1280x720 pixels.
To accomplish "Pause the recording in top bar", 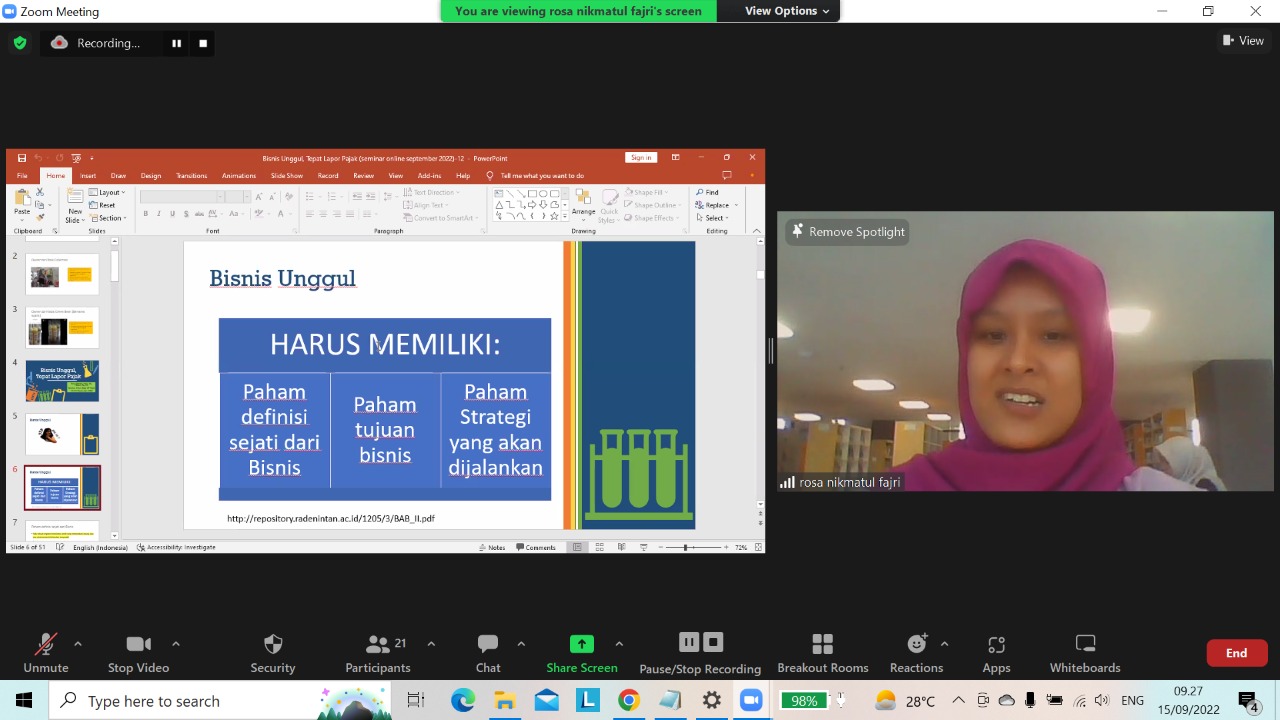I will pyautogui.click(x=177, y=43).
